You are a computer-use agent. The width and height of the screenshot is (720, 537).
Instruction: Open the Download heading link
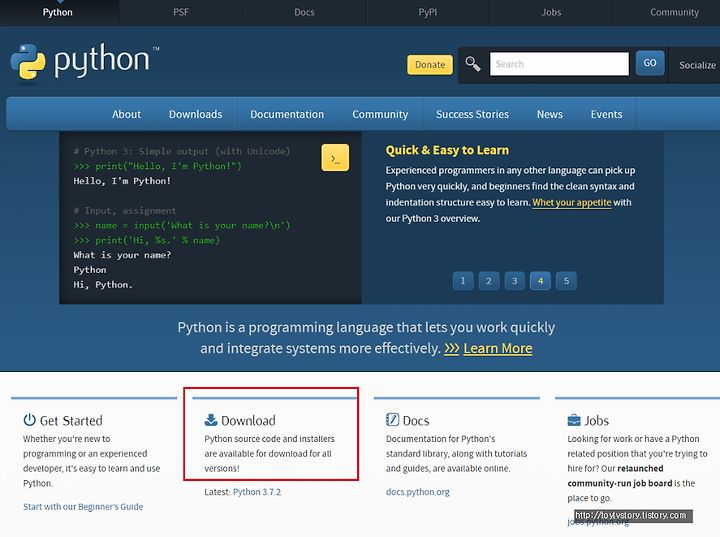coord(248,421)
